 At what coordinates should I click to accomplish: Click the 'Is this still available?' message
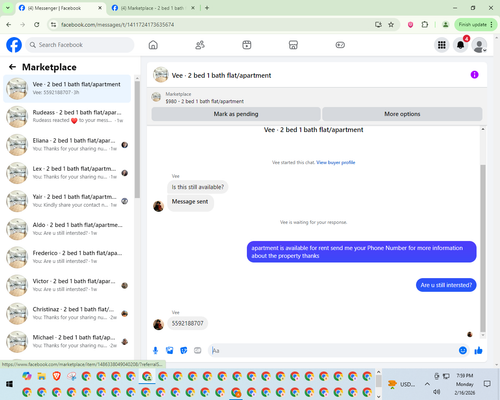(x=198, y=187)
